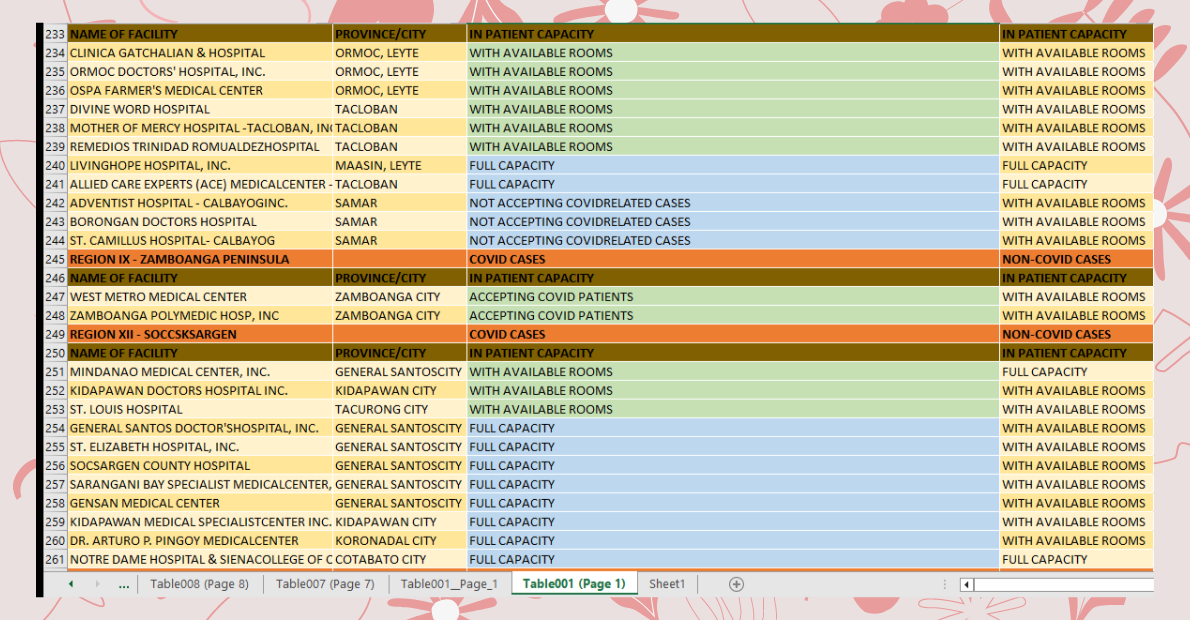Select row header 261
The width and height of the screenshot is (1190, 620).
coord(55,559)
